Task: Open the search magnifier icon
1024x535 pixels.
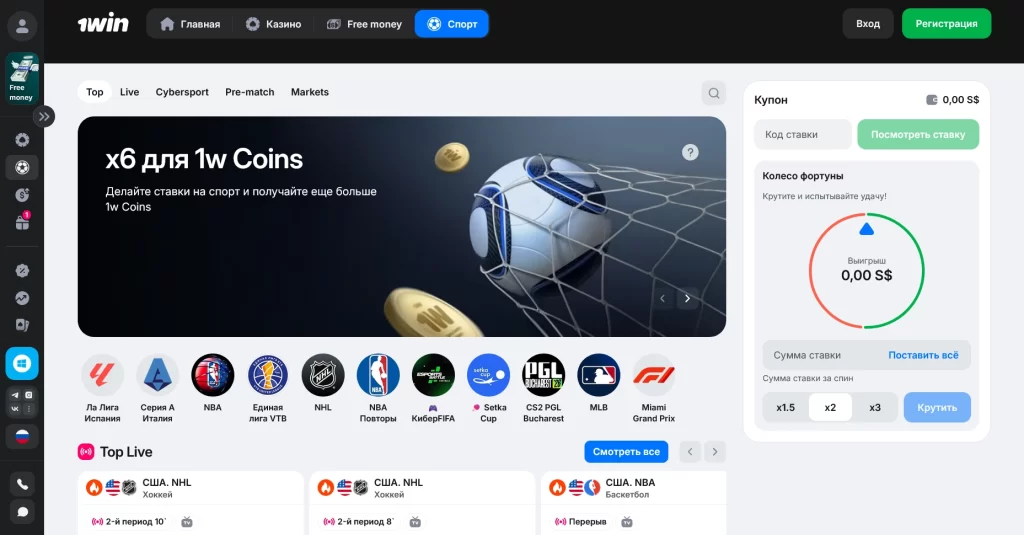Action: 714,93
